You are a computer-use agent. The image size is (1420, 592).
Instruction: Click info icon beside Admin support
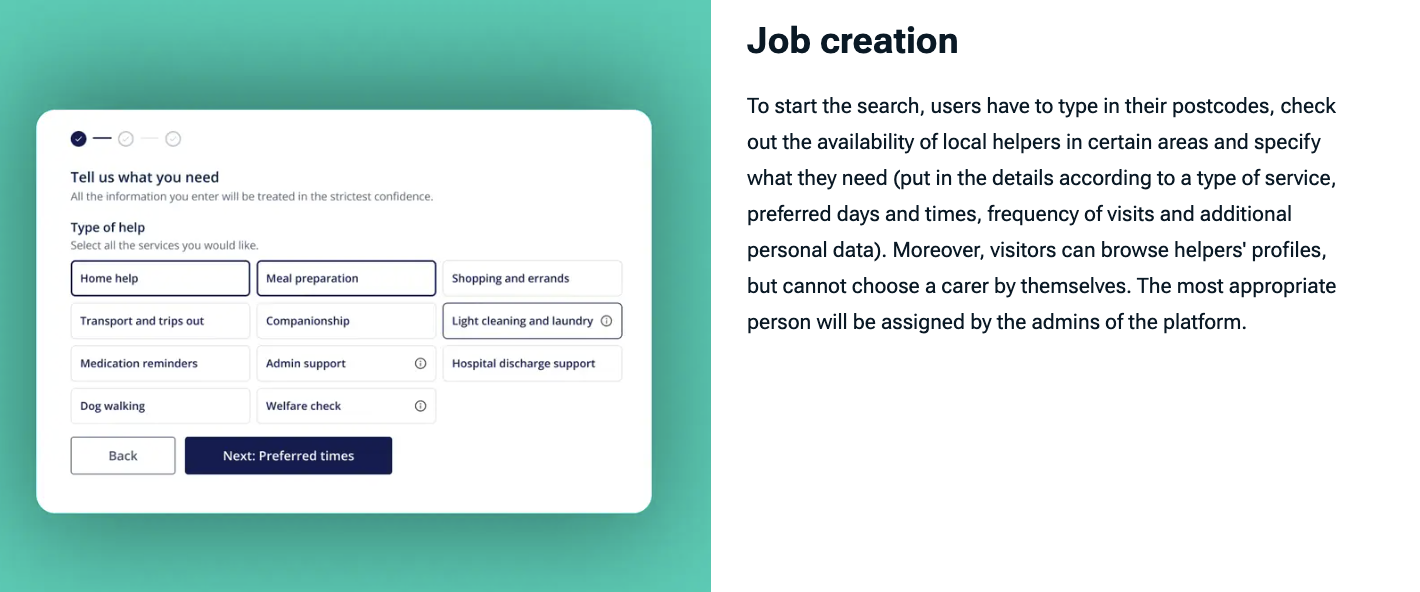point(420,364)
